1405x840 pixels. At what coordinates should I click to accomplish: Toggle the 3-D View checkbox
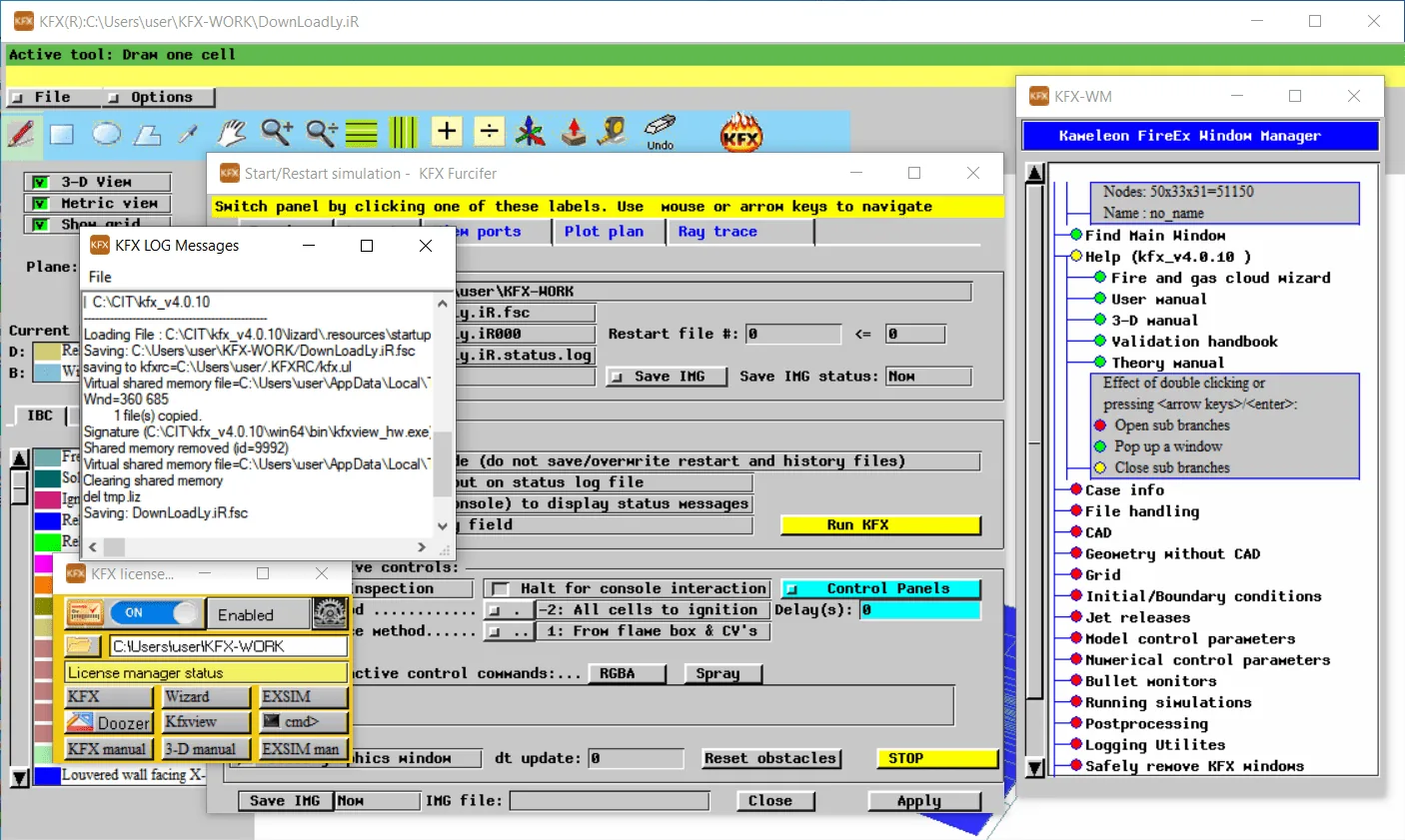click(x=40, y=182)
